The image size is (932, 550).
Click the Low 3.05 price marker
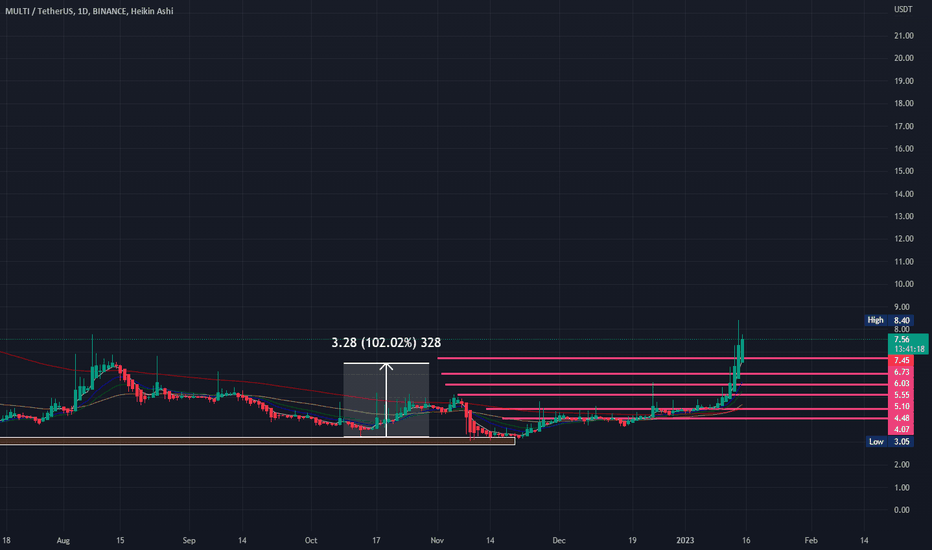(x=890, y=442)
